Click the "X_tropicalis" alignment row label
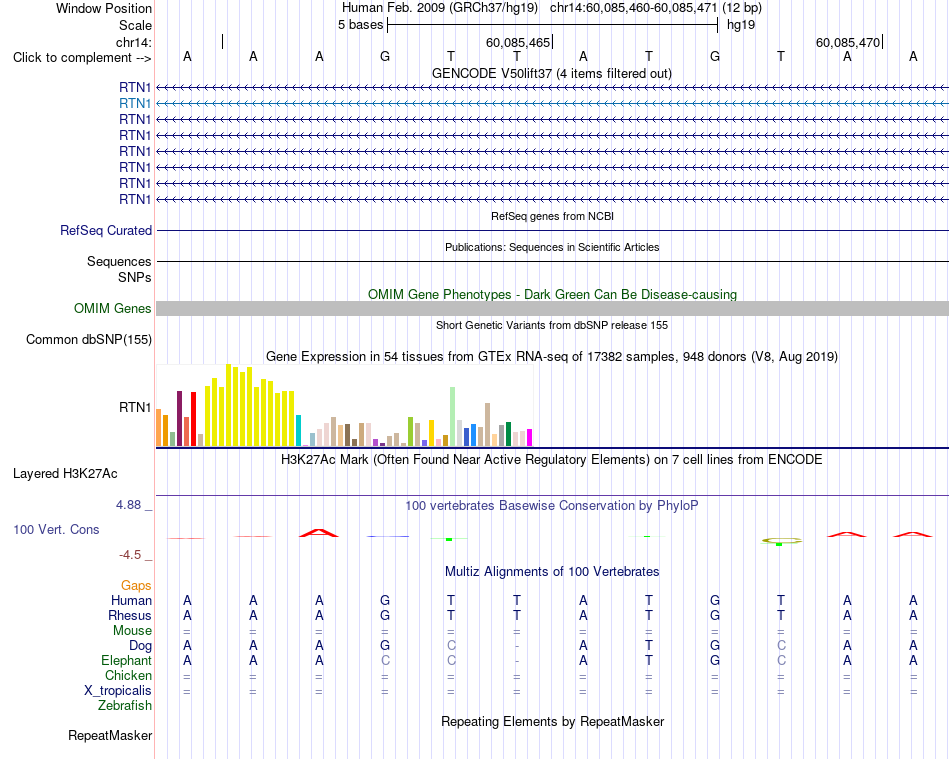 pyautogui.click(x=118, y=691)
